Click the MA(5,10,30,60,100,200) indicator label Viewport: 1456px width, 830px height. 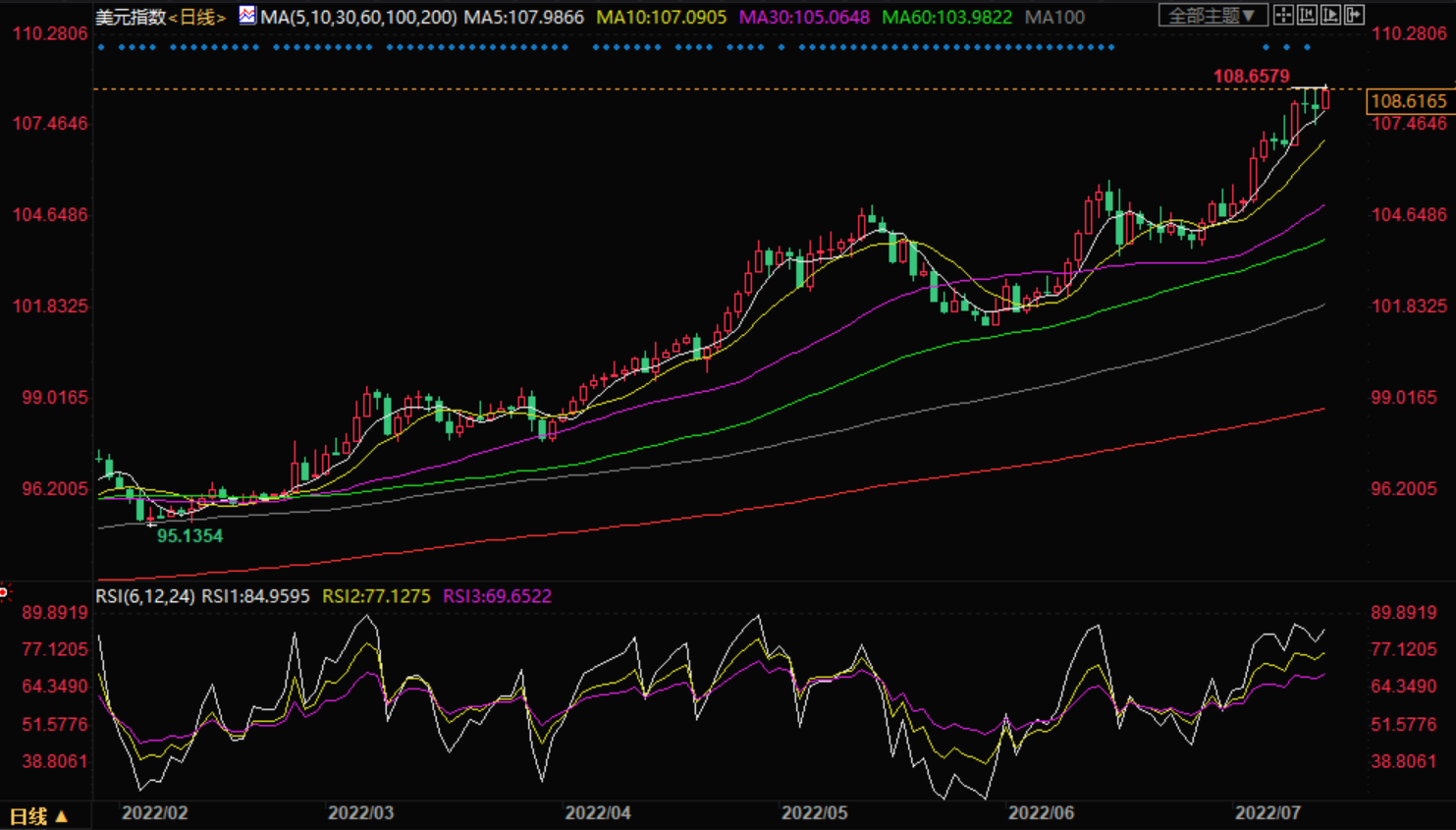tap(358, 18)
